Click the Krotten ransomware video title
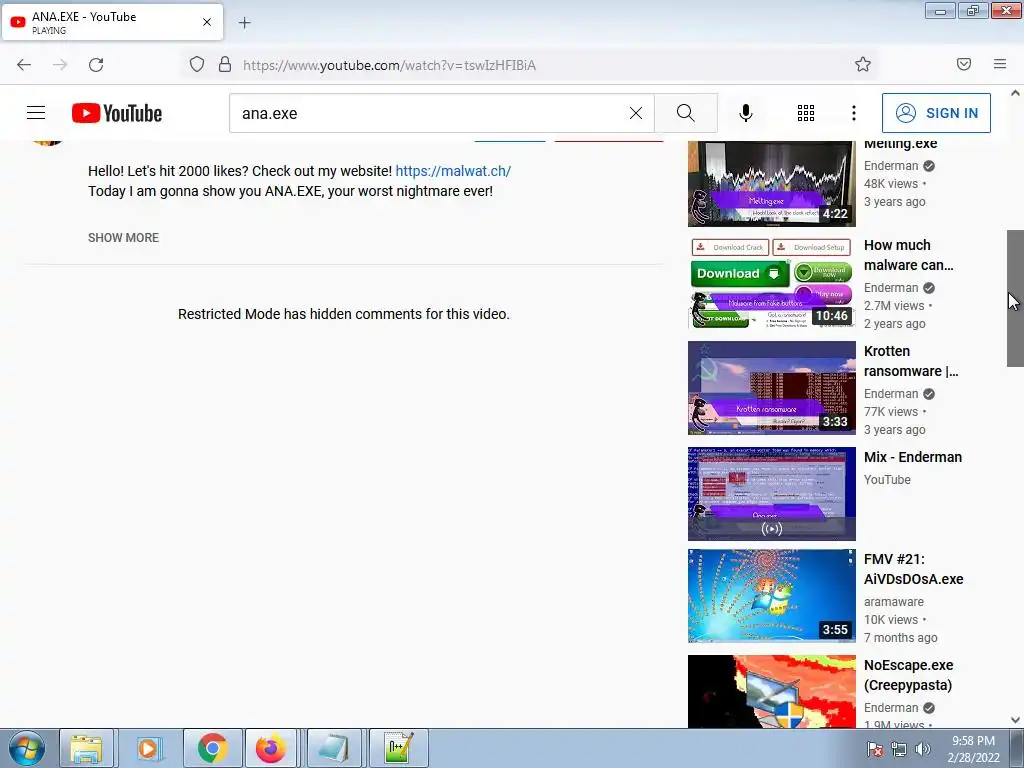The width and height of the screenshot is (1024, 768). coord(911,360)
